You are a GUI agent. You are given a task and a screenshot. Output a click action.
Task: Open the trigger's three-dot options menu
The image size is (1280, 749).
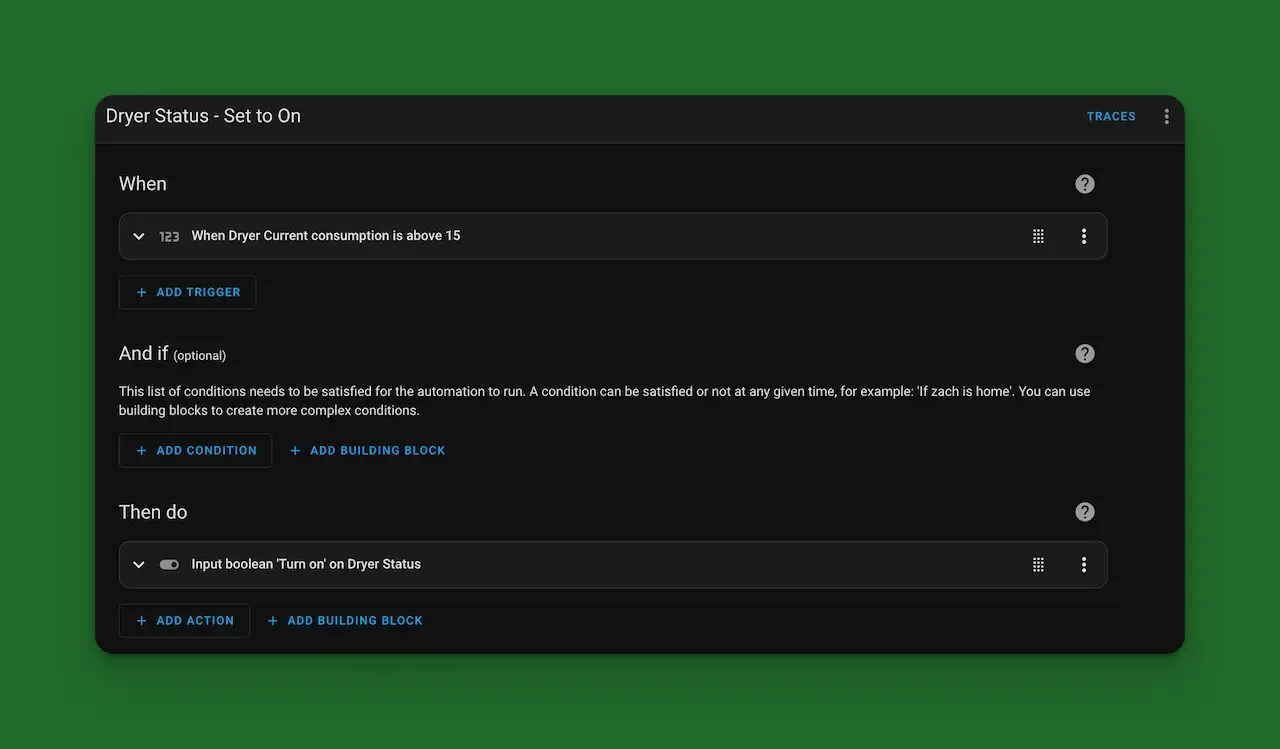pyautogui.click(x=1083, y=236)
